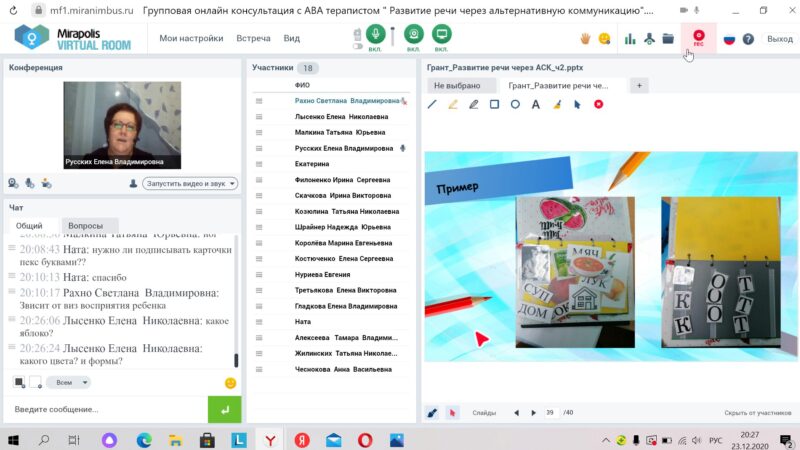Pick the white background color swatch
Viewport: 800px width, 450px height.
(35, 382)
